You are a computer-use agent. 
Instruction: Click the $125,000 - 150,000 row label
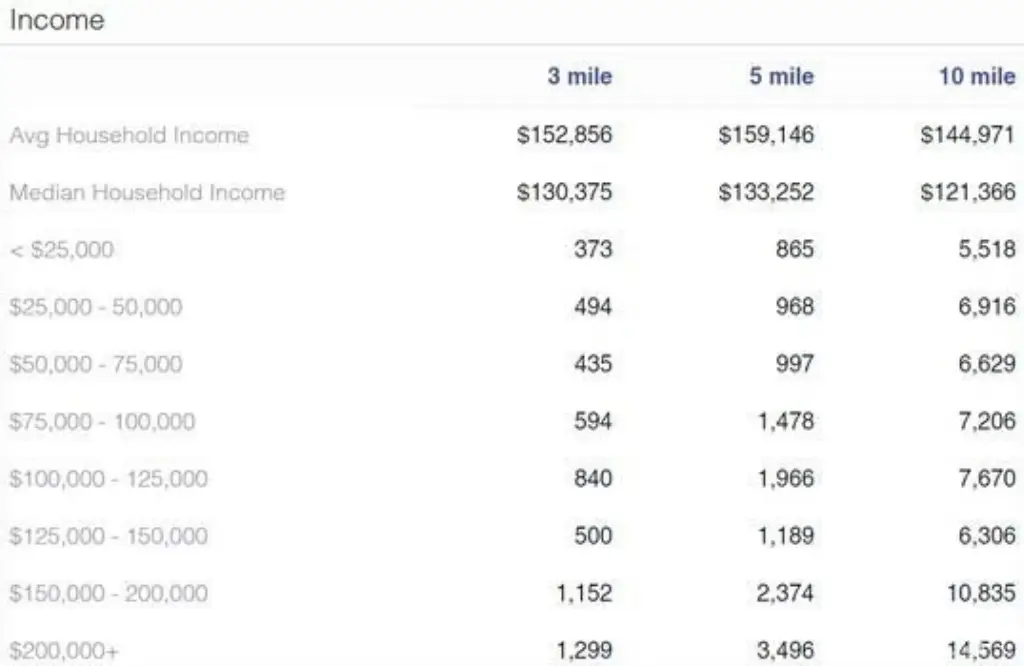[108, 536]
